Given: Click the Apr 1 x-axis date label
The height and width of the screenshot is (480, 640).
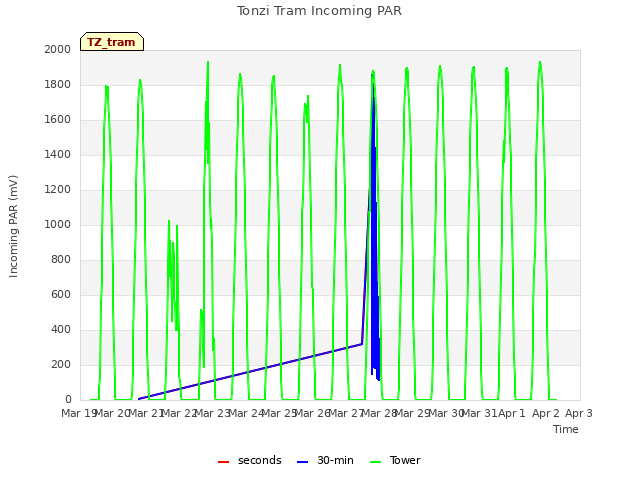Looking at the screenshot, I should click(512, 413).
